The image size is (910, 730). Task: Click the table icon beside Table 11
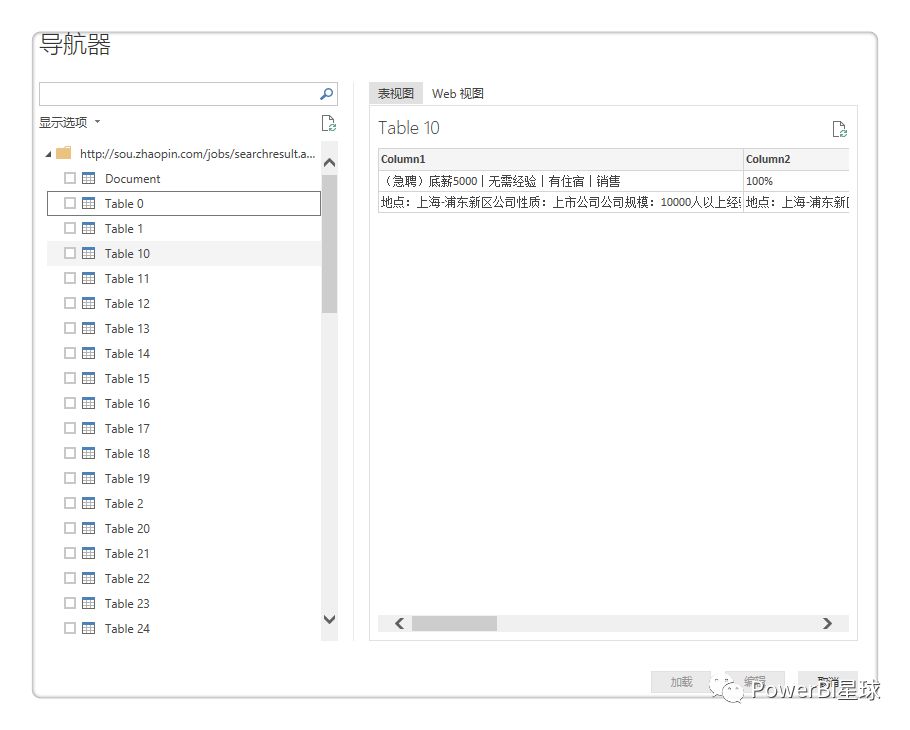(x=88, y=278)
